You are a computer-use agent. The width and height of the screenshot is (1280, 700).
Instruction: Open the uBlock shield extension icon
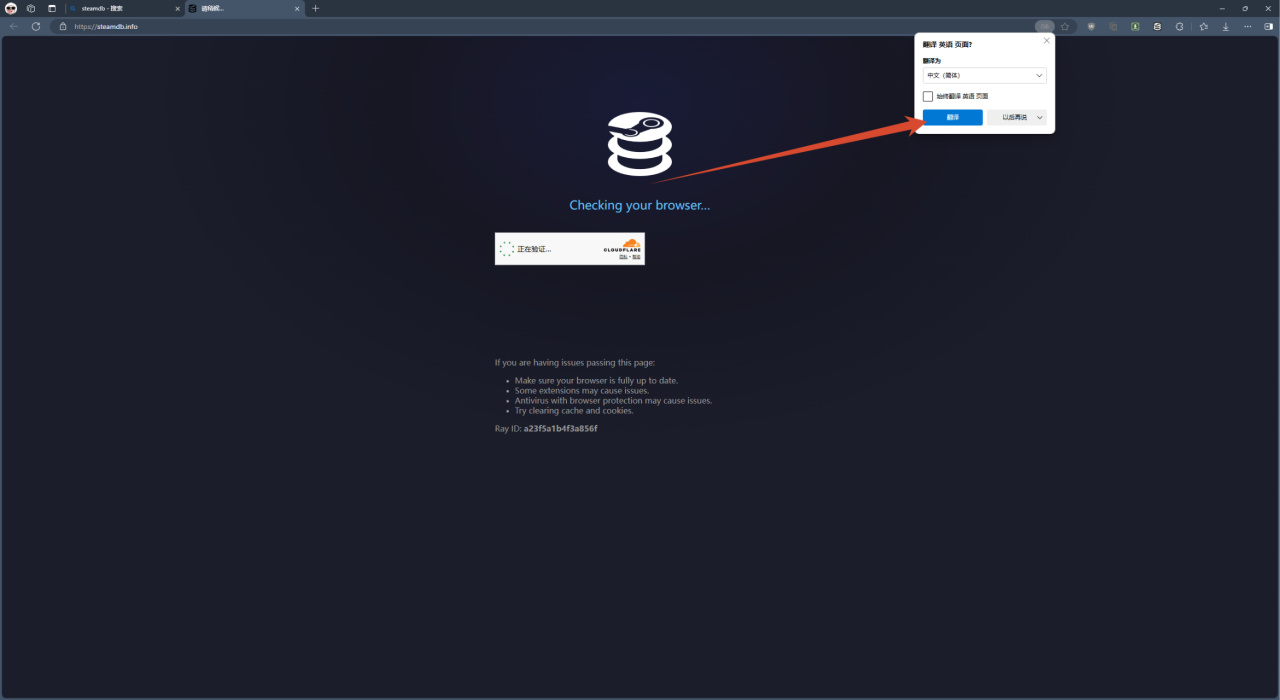point(1091,26)
